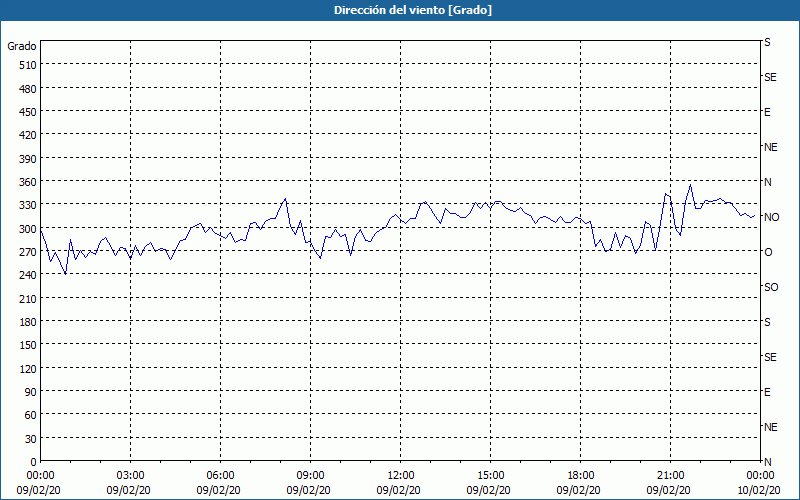Click the topmost 'S' compass label

767,42
